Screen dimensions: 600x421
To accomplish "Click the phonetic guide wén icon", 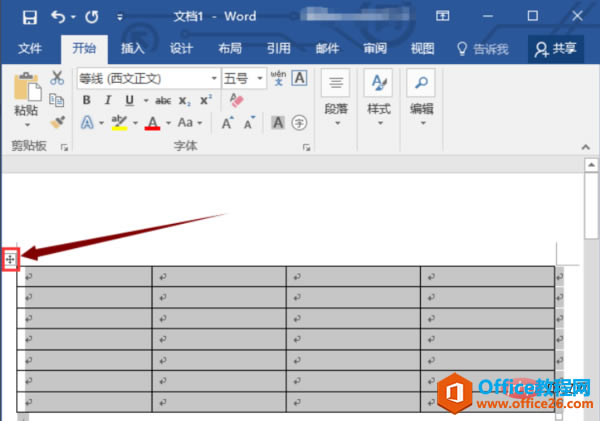I will click(x=278, y=78).
